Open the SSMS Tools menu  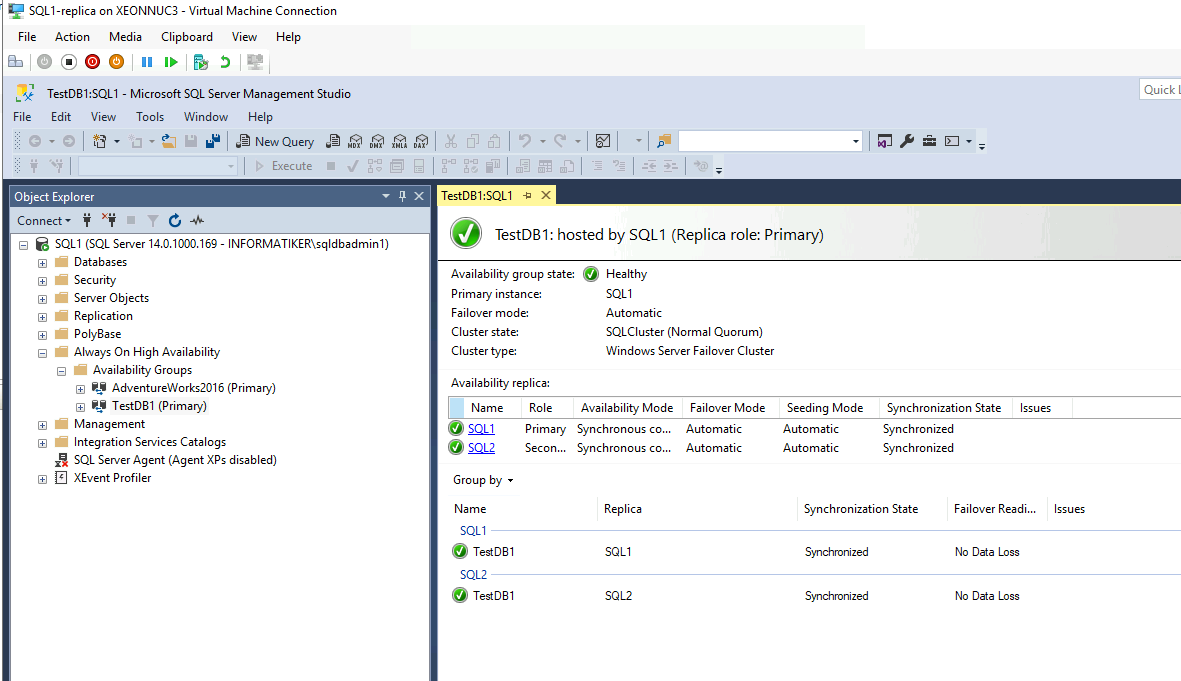point(150,117)
